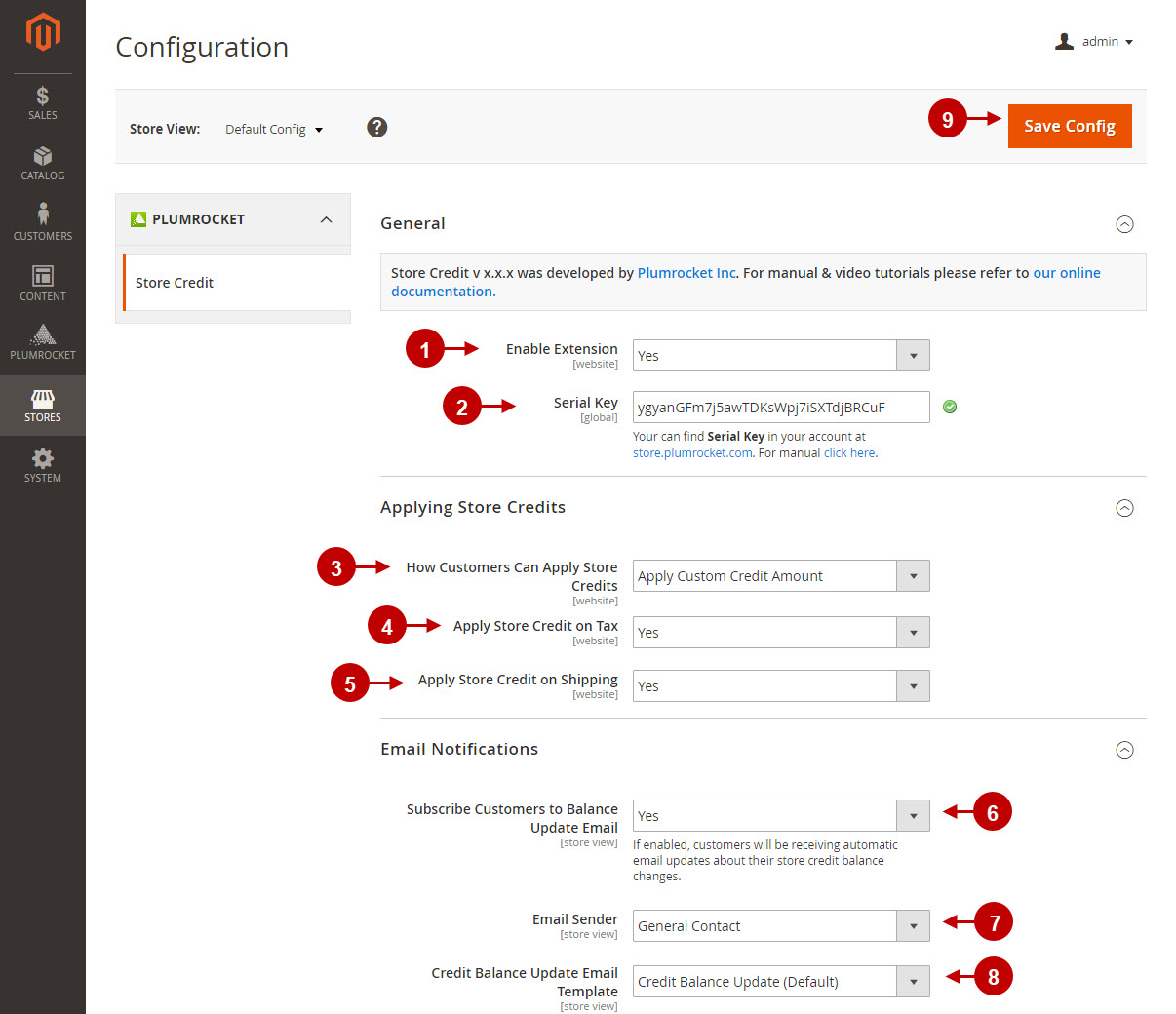This screenshot has width=1176, height=1014.
Task: Open the Store View Default Config switcher
Action: coord(274,129)
